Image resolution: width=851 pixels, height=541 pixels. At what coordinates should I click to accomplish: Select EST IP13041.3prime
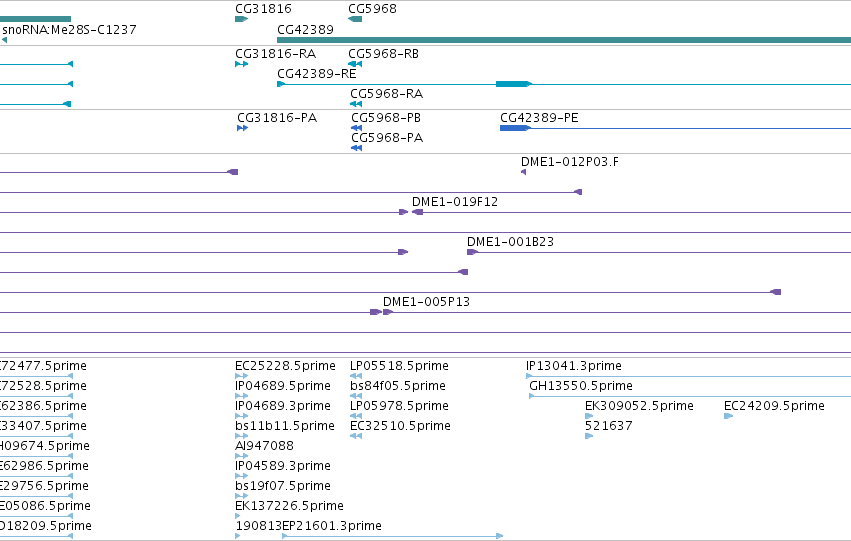tap(574, 366)
